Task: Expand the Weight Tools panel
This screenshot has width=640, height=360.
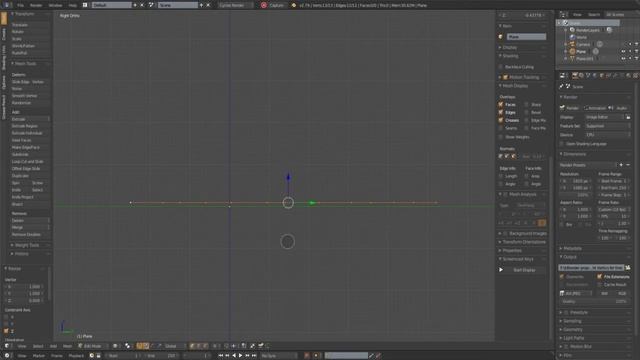Action: [x=27, y=245]
